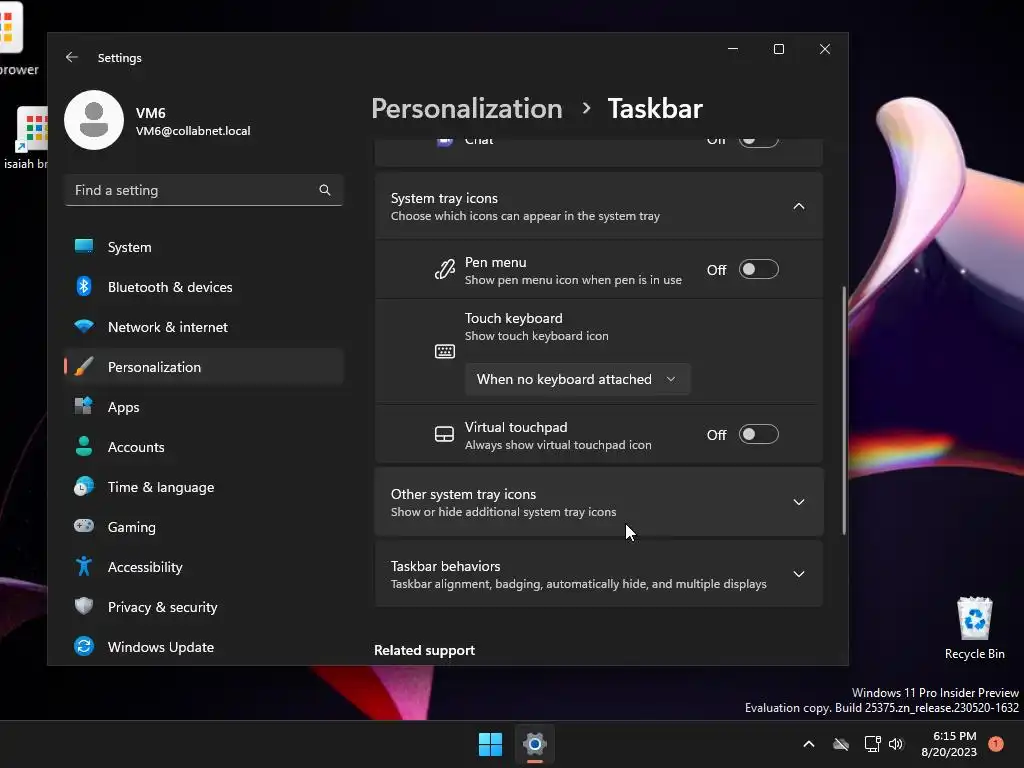Click the Windows Update sync icon
The height and width of the screenshot is (768, 1024).
click(84, 647)
